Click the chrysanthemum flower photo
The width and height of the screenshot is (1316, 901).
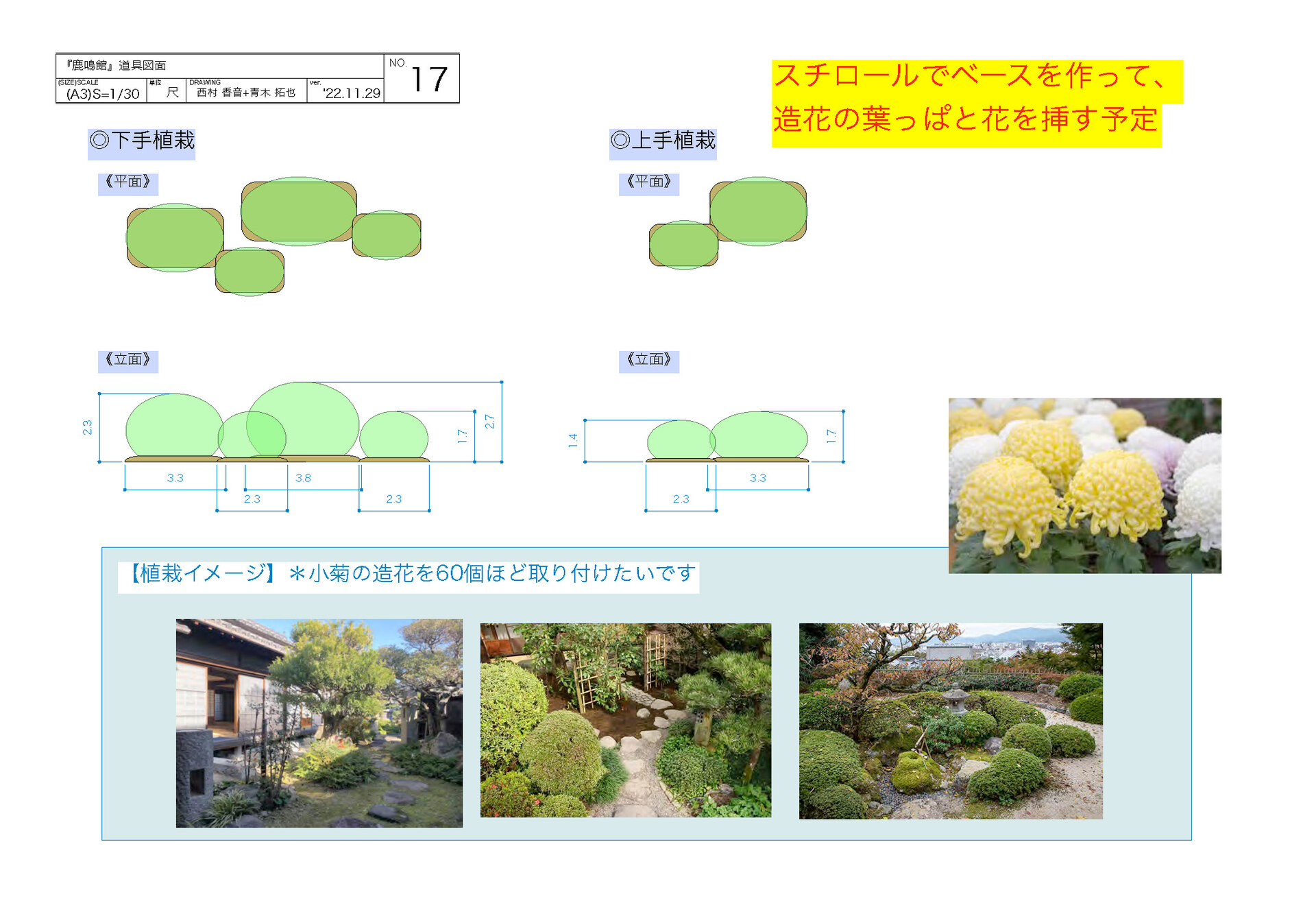1084,485
